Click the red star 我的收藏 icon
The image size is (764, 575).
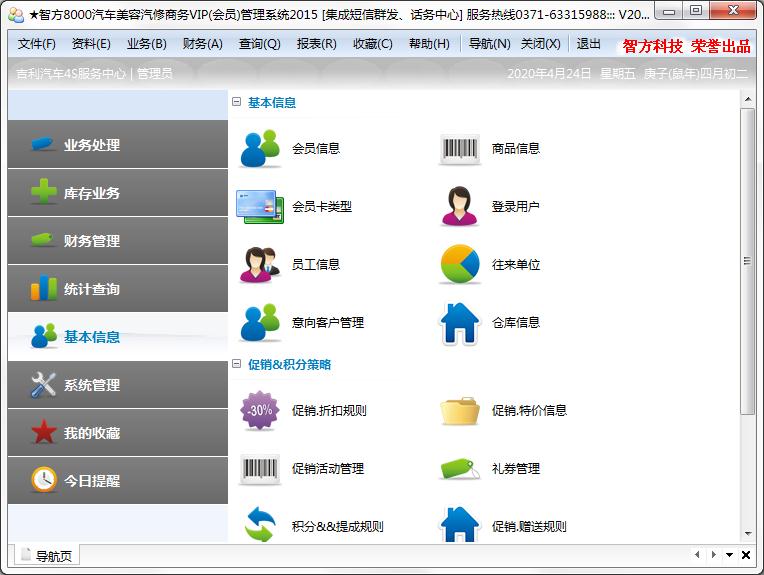44,432
